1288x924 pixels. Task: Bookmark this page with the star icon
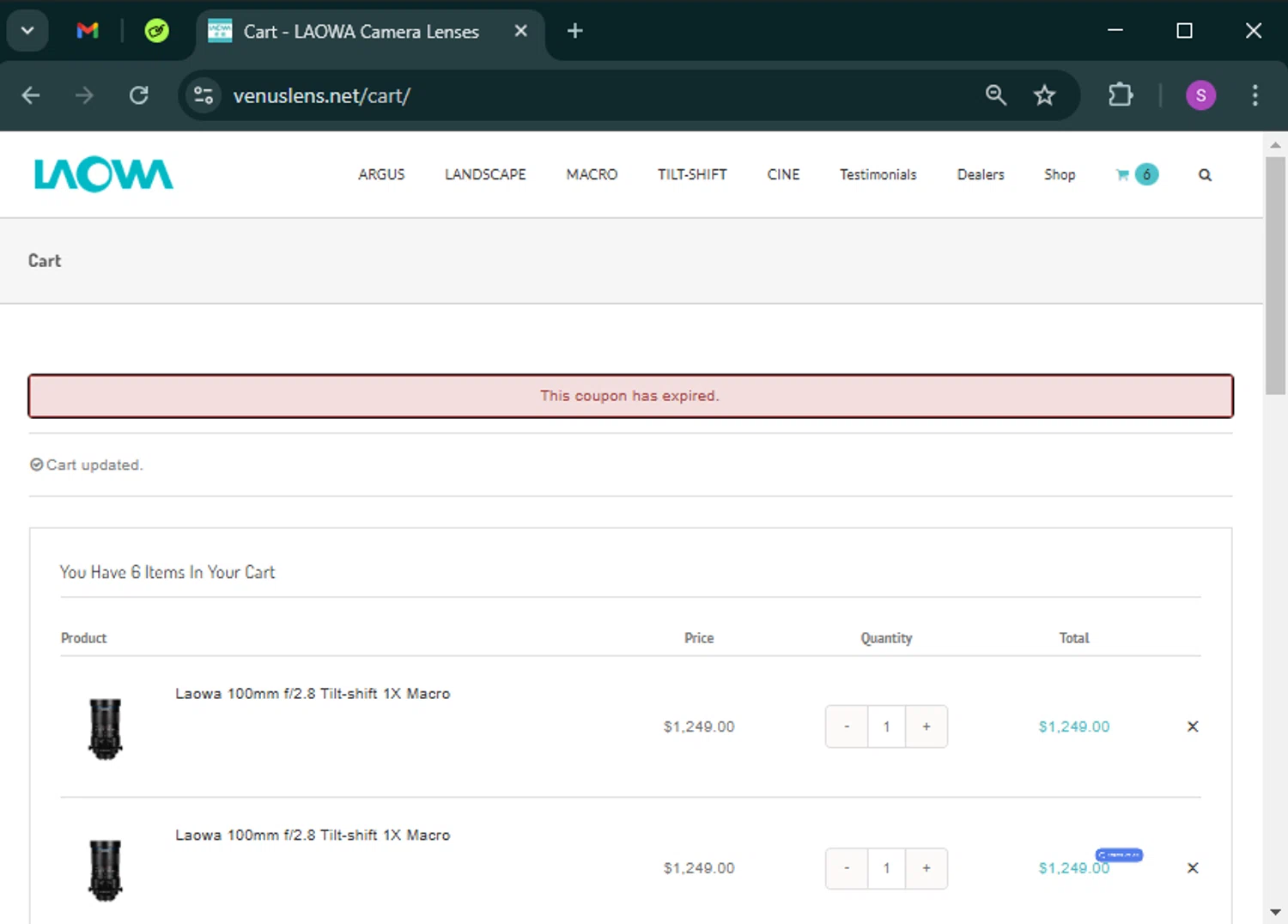1044,95
